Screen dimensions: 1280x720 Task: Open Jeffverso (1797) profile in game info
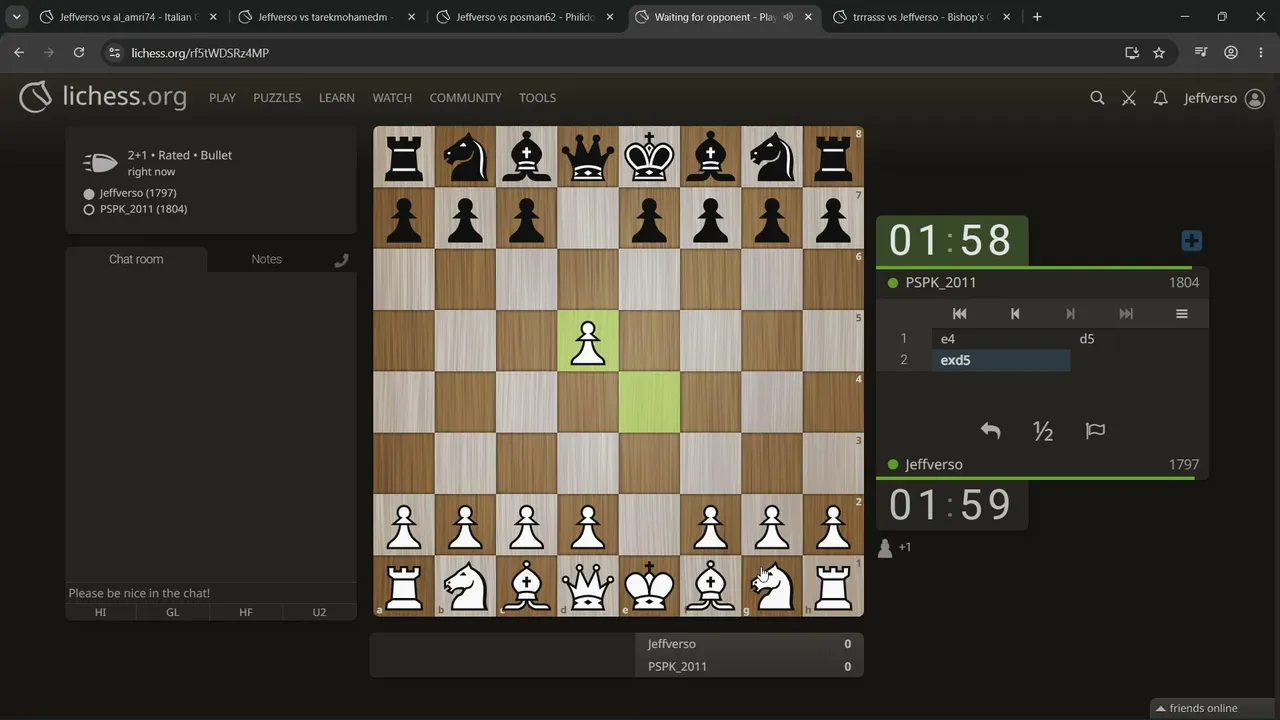138,193
